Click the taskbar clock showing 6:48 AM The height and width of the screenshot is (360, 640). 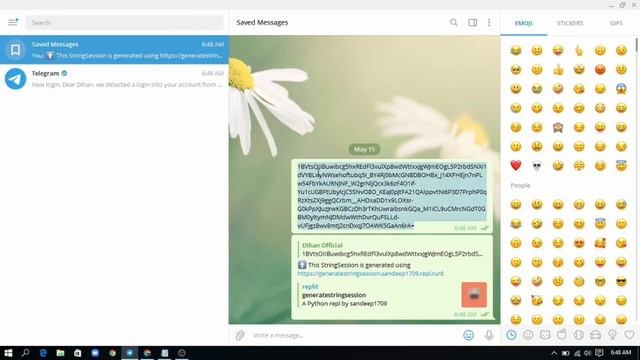(621, 353)
